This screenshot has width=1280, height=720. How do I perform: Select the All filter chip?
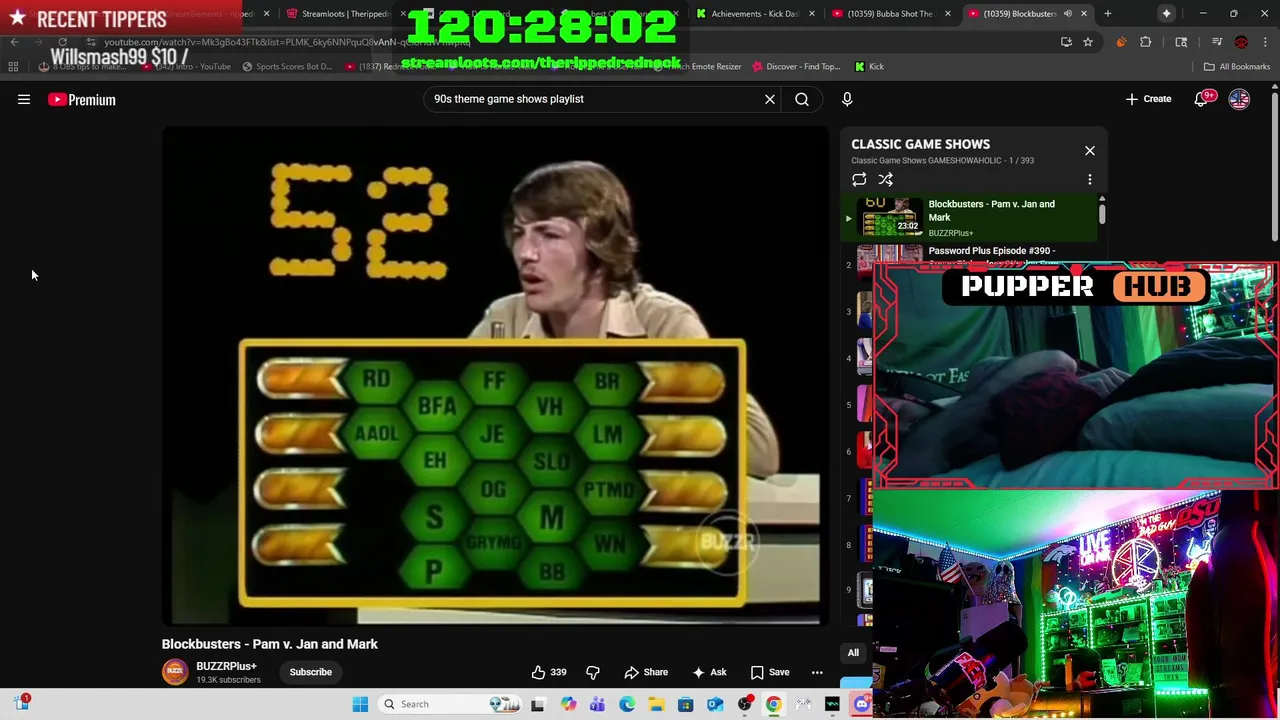tap(853, 653)
